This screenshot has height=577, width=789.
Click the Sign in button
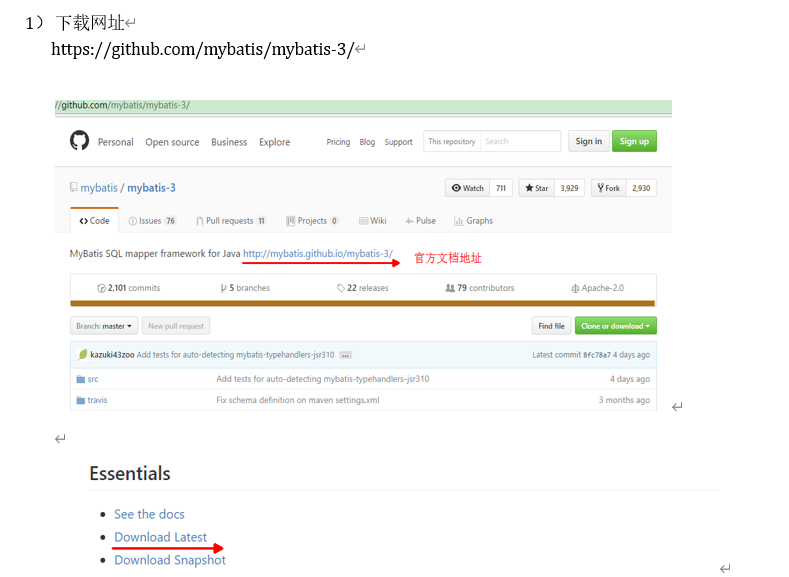[589, 141]
